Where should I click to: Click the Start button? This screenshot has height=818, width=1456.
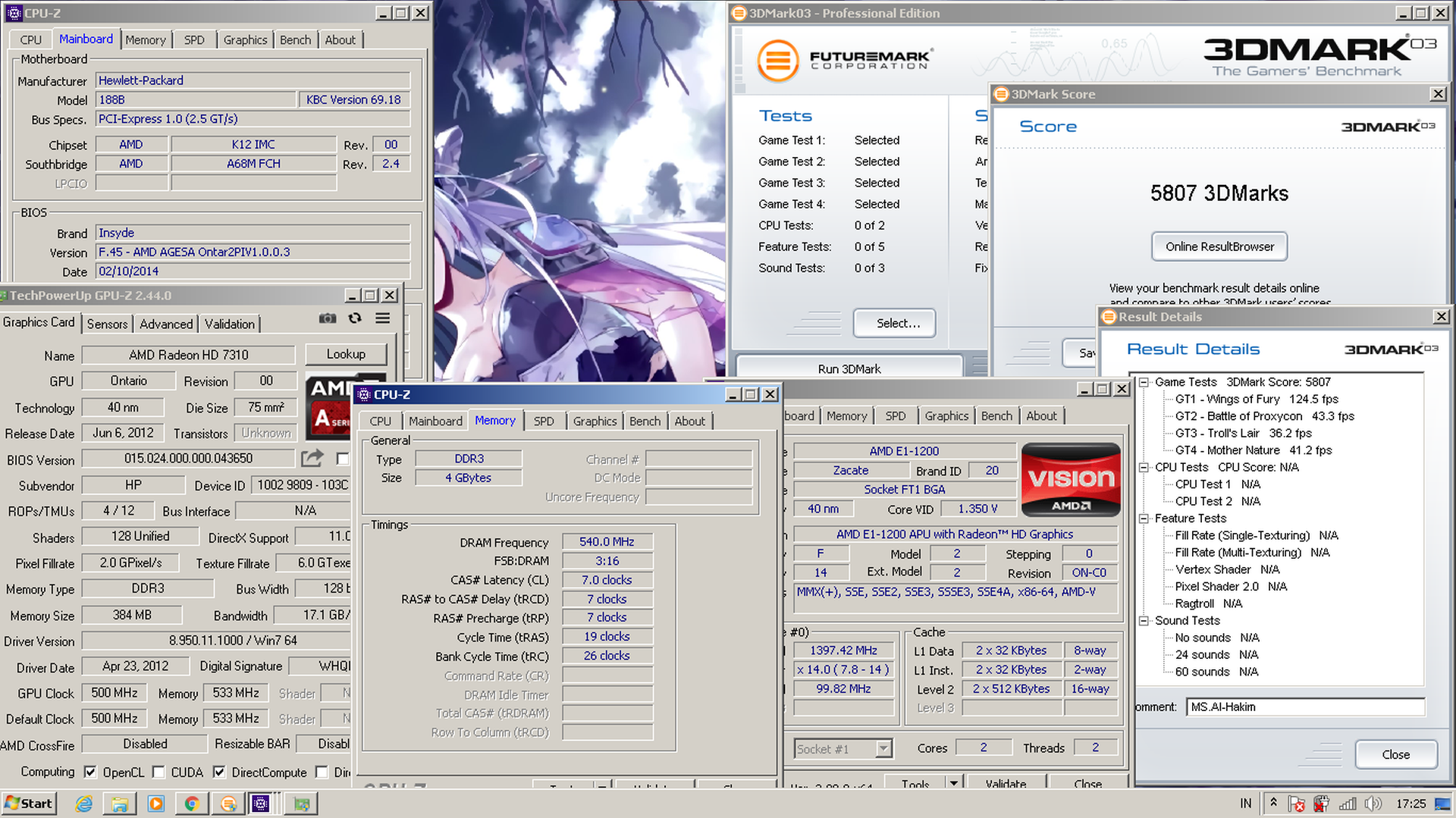coord(29,804)
